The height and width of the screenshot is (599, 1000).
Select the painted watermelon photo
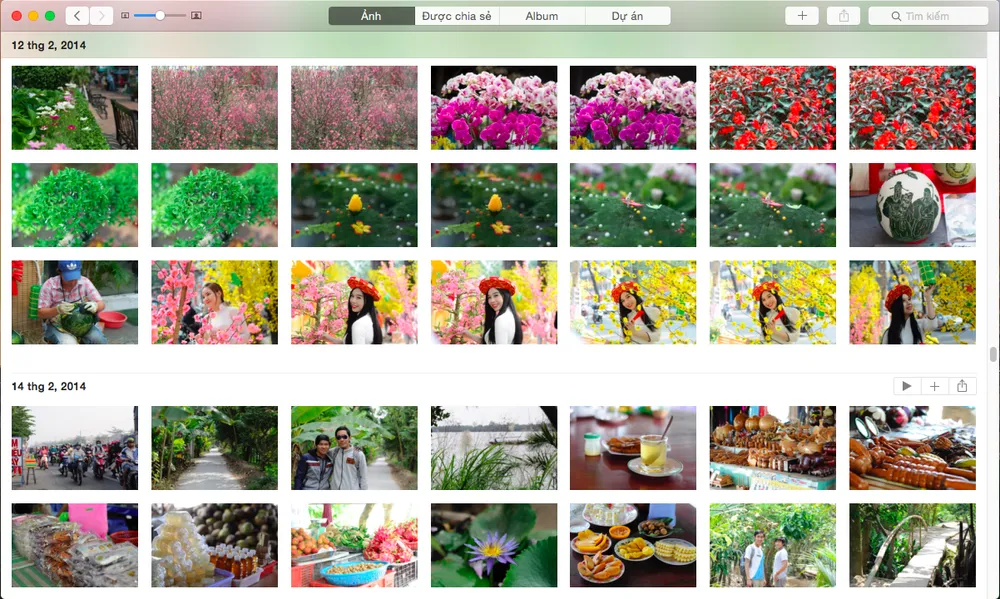[912, 205]
